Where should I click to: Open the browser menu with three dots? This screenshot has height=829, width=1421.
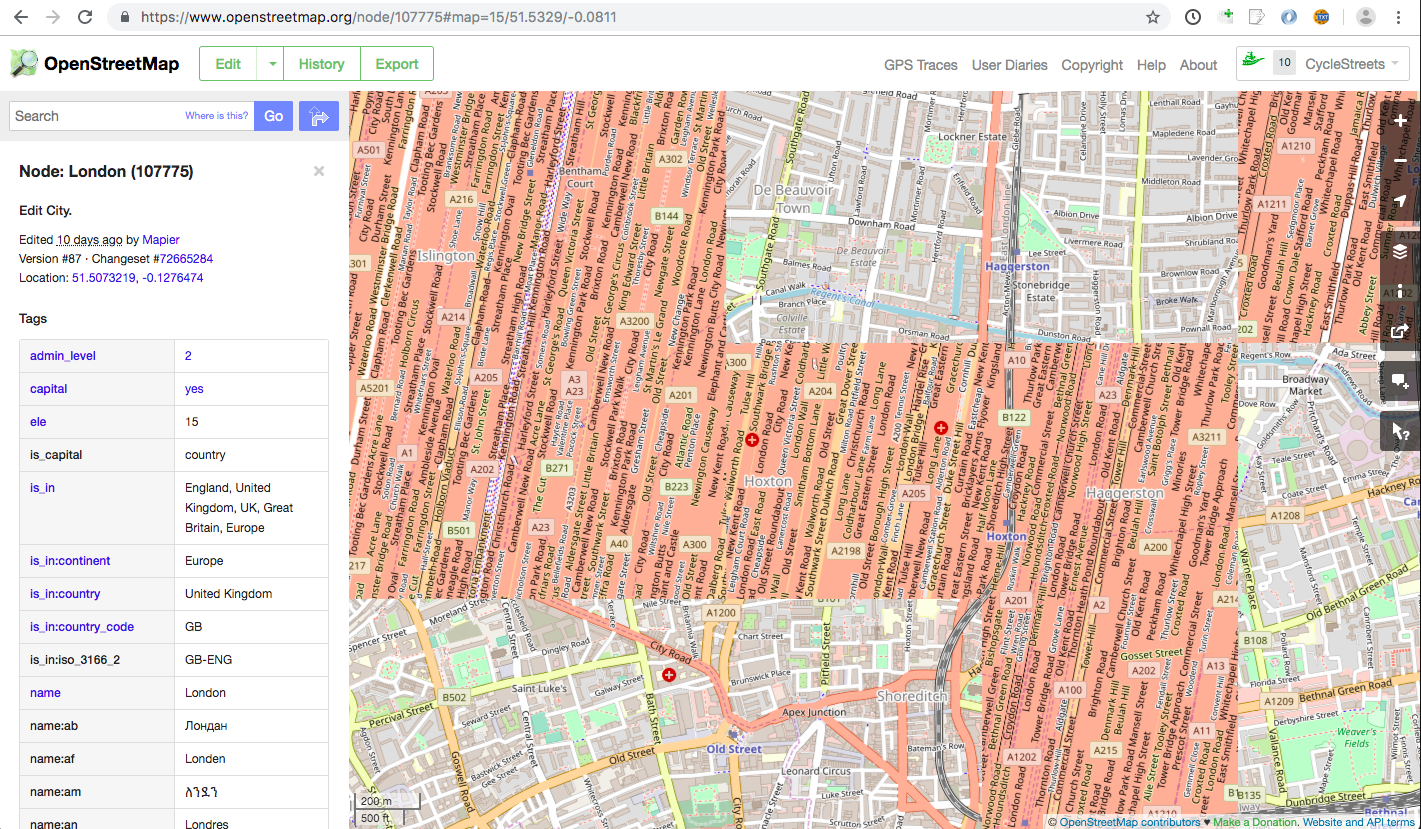click(1398, 17)
